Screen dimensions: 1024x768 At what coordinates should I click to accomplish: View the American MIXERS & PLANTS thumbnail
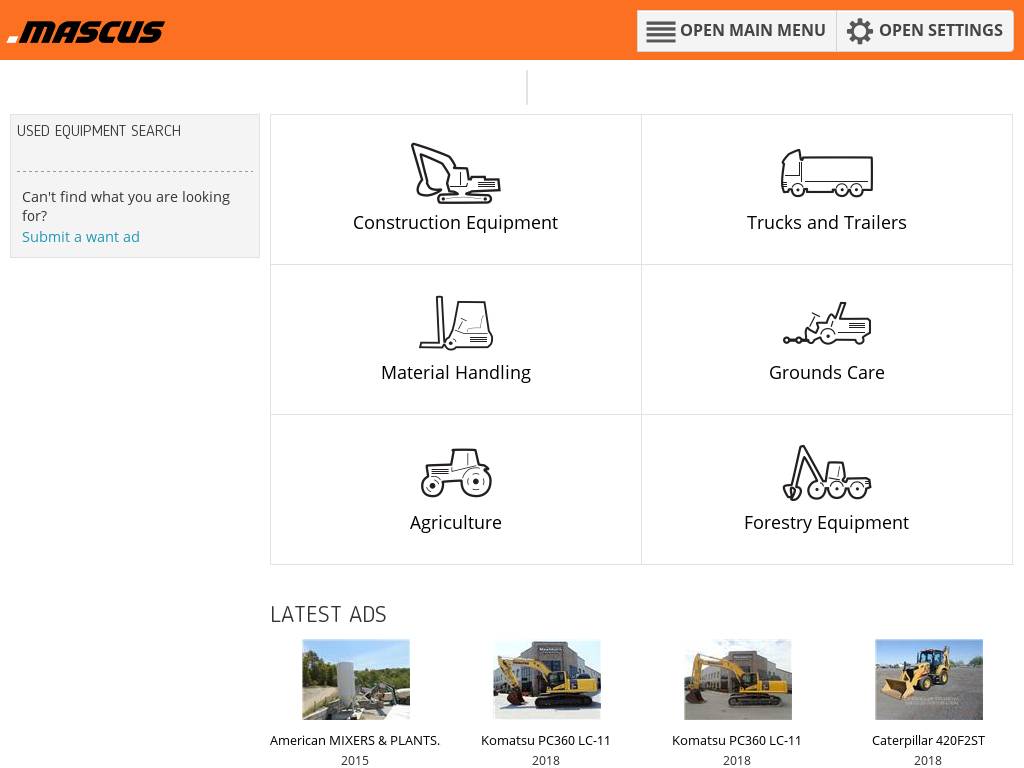pyautogui.click(x=356, y=679)
